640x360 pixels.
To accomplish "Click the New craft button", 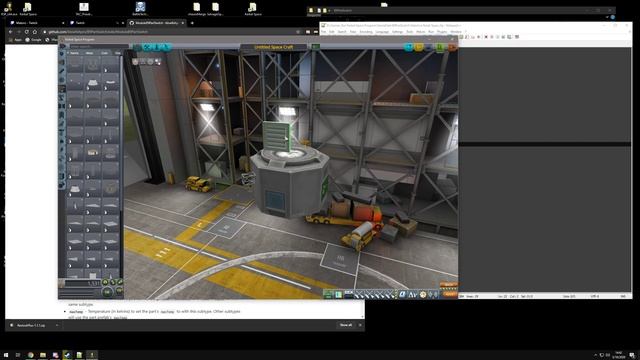I will (408, 47).
